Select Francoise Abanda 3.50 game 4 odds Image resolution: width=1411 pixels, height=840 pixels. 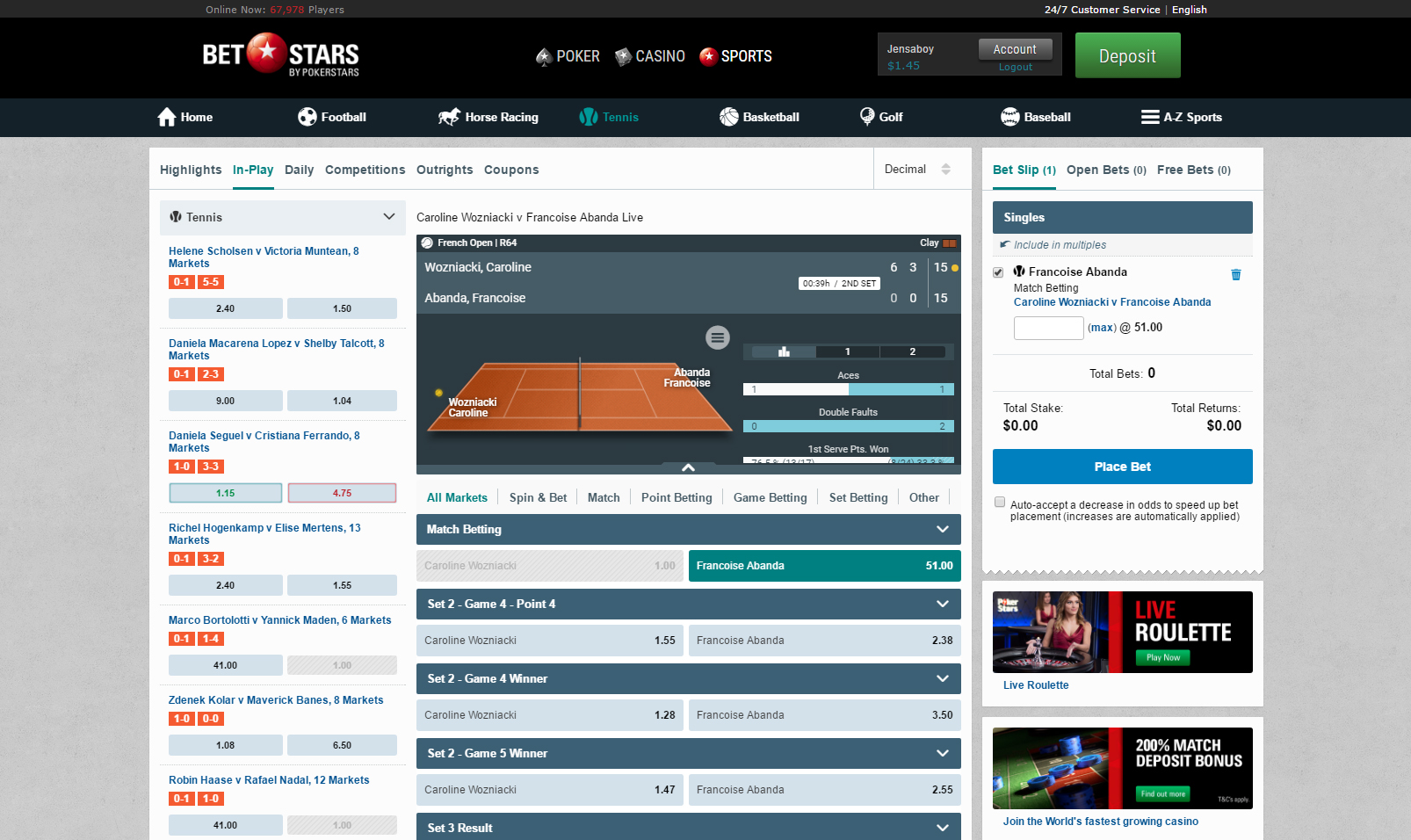point(825,715)
